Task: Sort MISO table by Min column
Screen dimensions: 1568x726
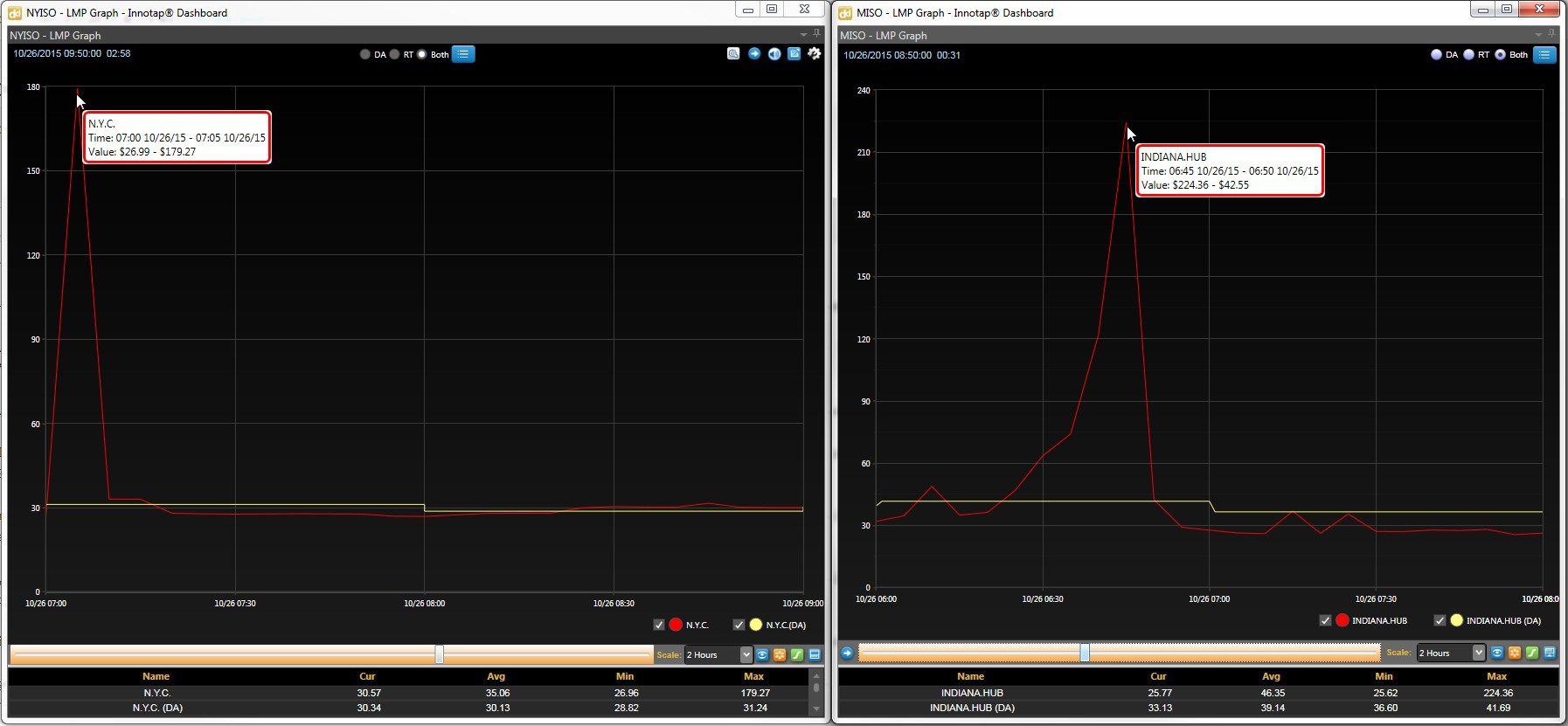Action: point(1384,676)
